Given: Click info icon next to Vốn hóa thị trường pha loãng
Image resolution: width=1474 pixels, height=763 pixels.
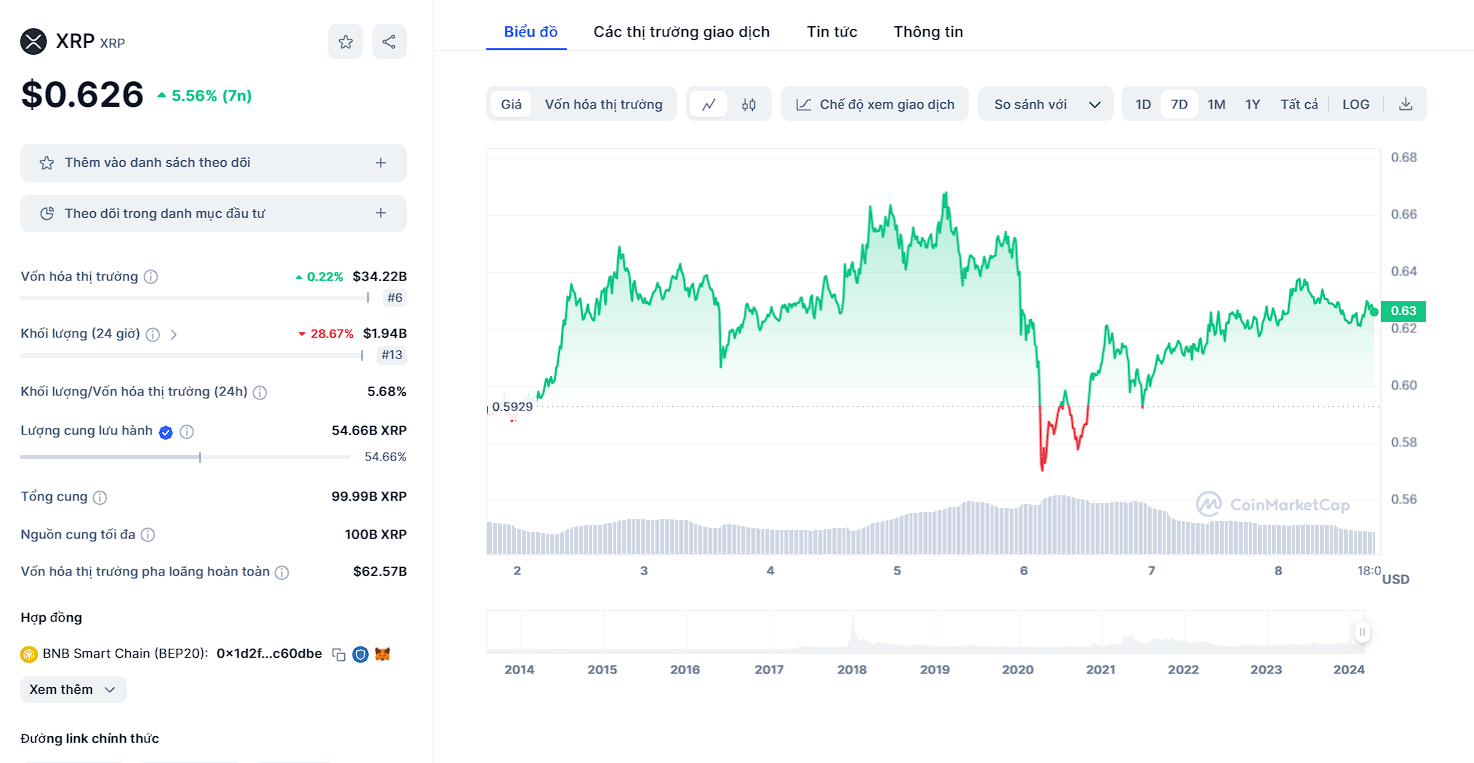Looking at the screenshot, I should click(x=282, y=573).
